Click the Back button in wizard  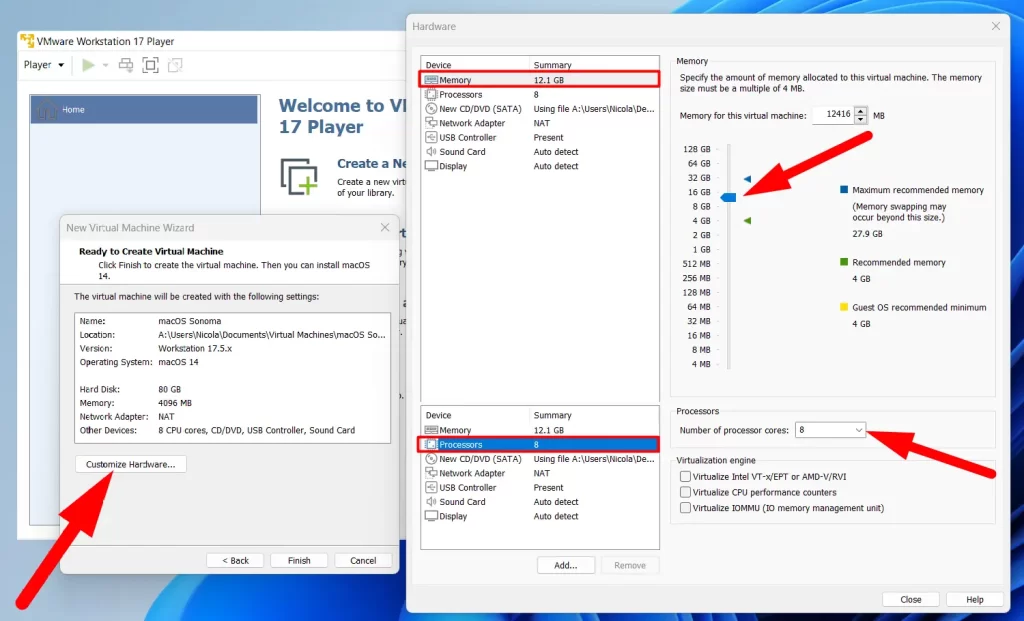tap(235, 560)
